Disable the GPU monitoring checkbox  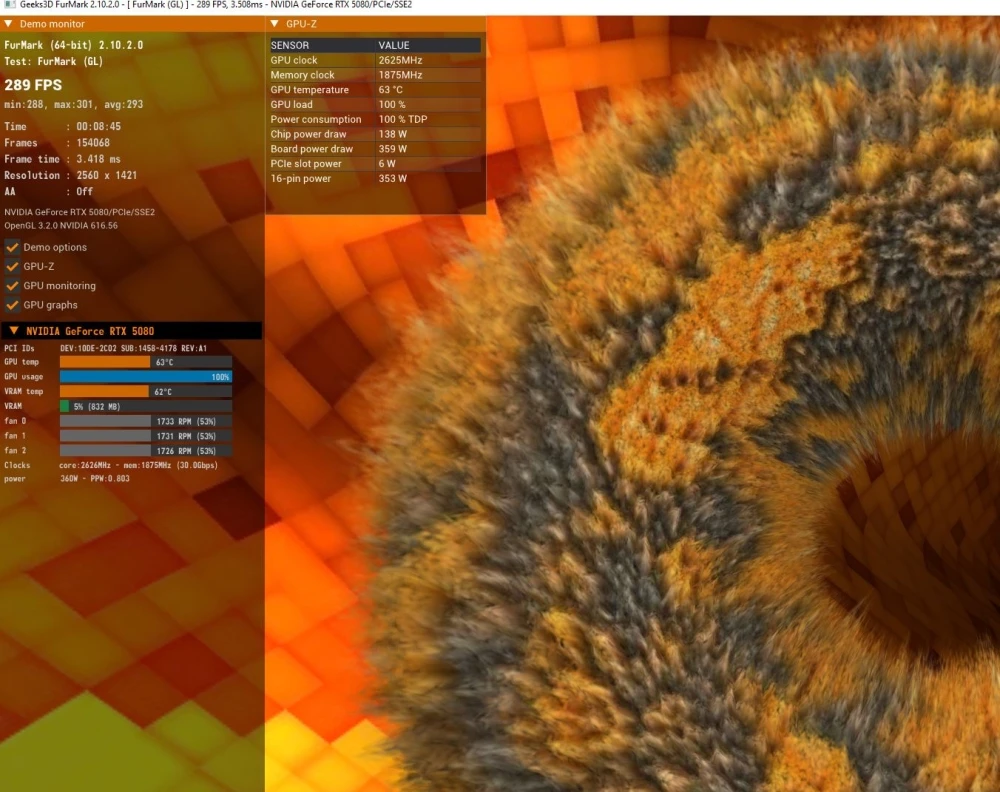tap(12, 285)
